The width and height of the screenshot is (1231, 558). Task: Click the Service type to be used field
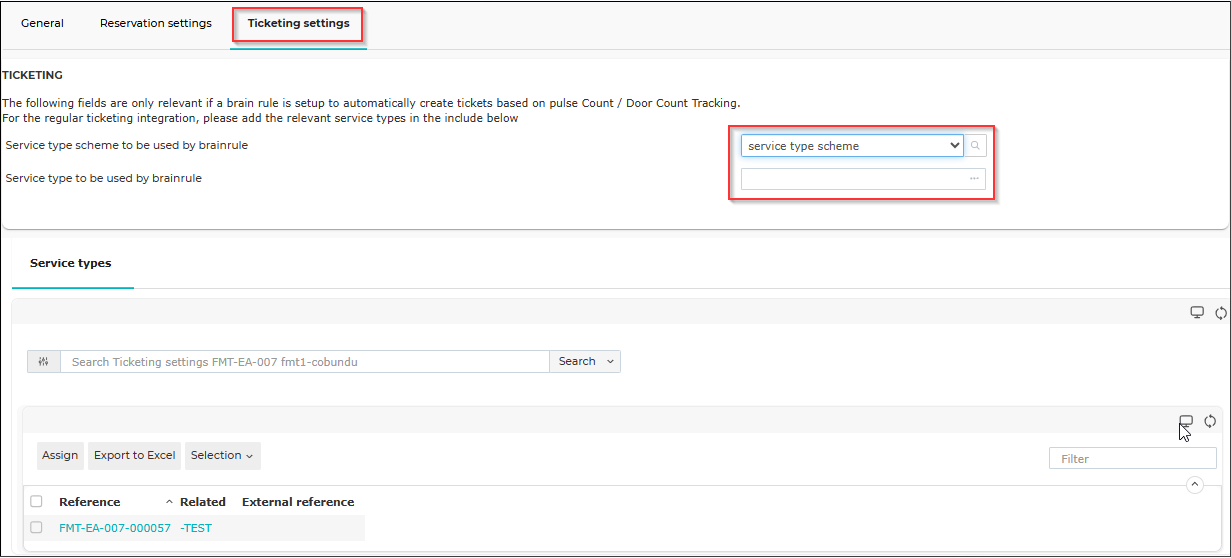pos(863,179)
